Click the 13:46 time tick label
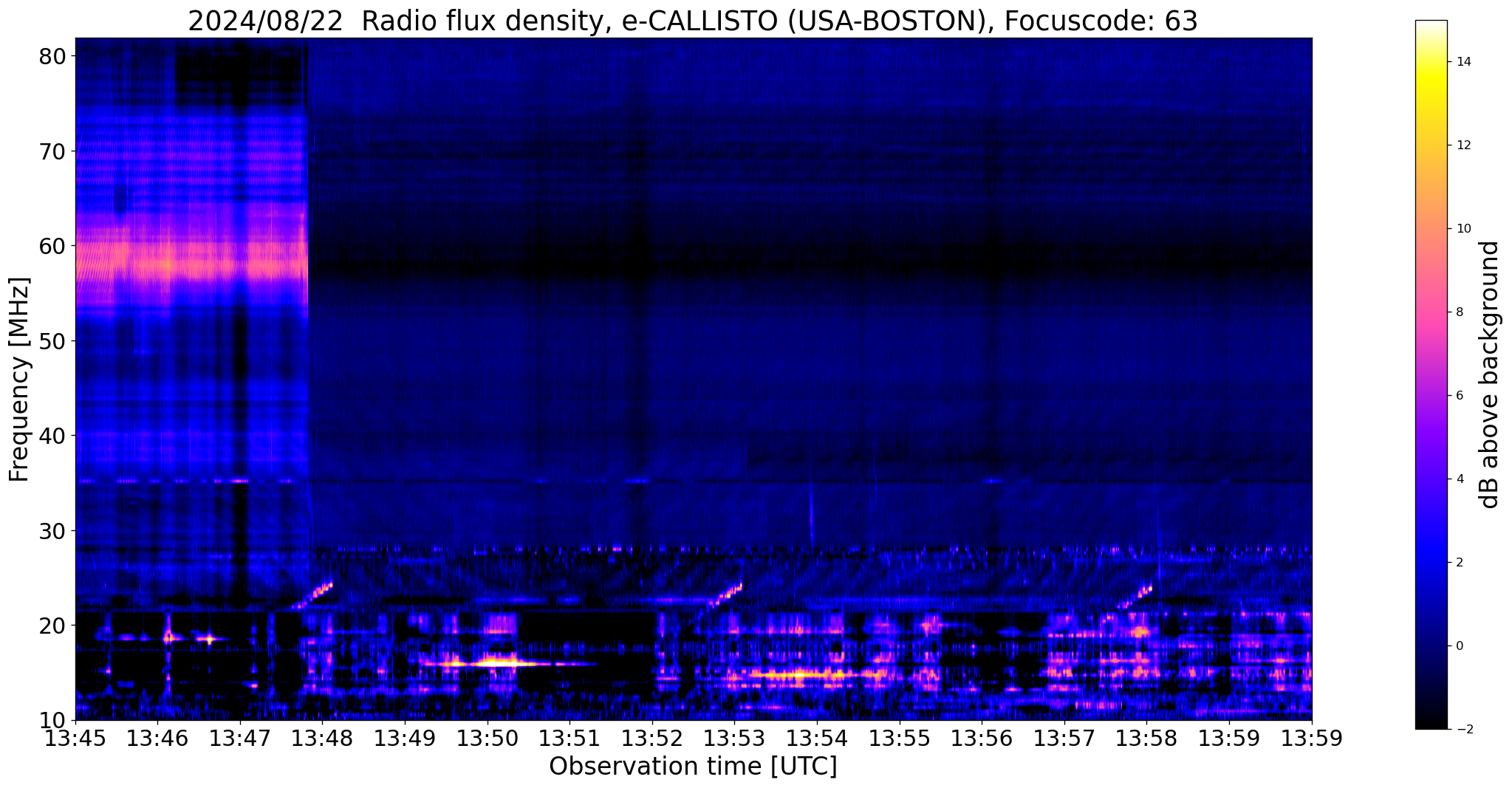 [157, 739]
